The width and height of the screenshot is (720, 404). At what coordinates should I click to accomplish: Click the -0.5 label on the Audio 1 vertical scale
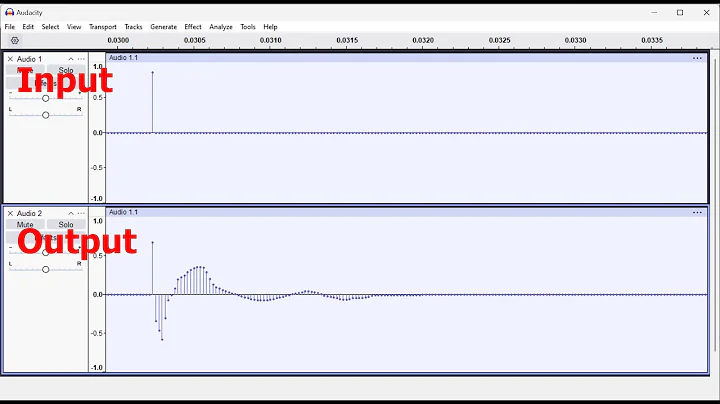(97, 168)
